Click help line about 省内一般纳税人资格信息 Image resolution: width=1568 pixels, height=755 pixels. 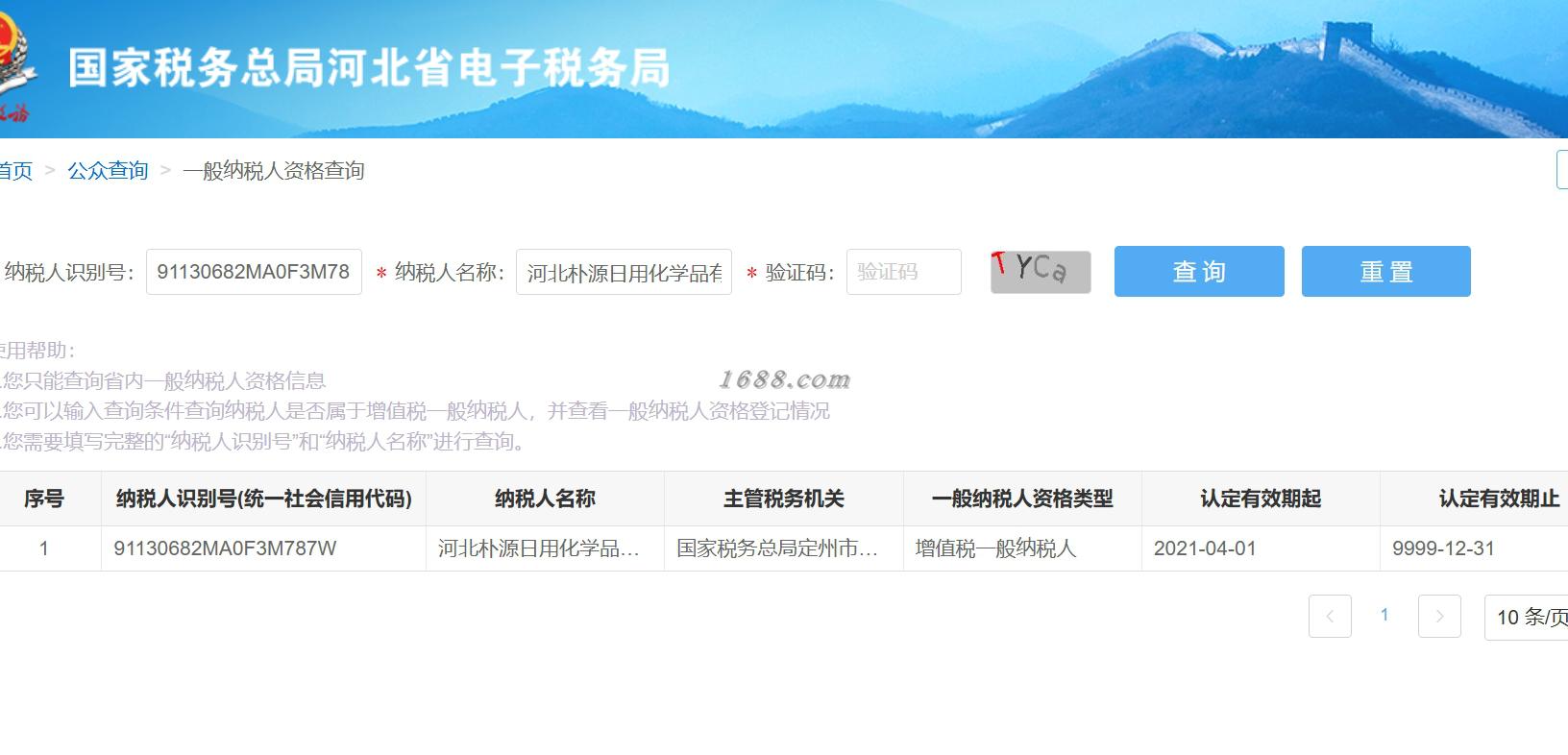coord(162,380)
